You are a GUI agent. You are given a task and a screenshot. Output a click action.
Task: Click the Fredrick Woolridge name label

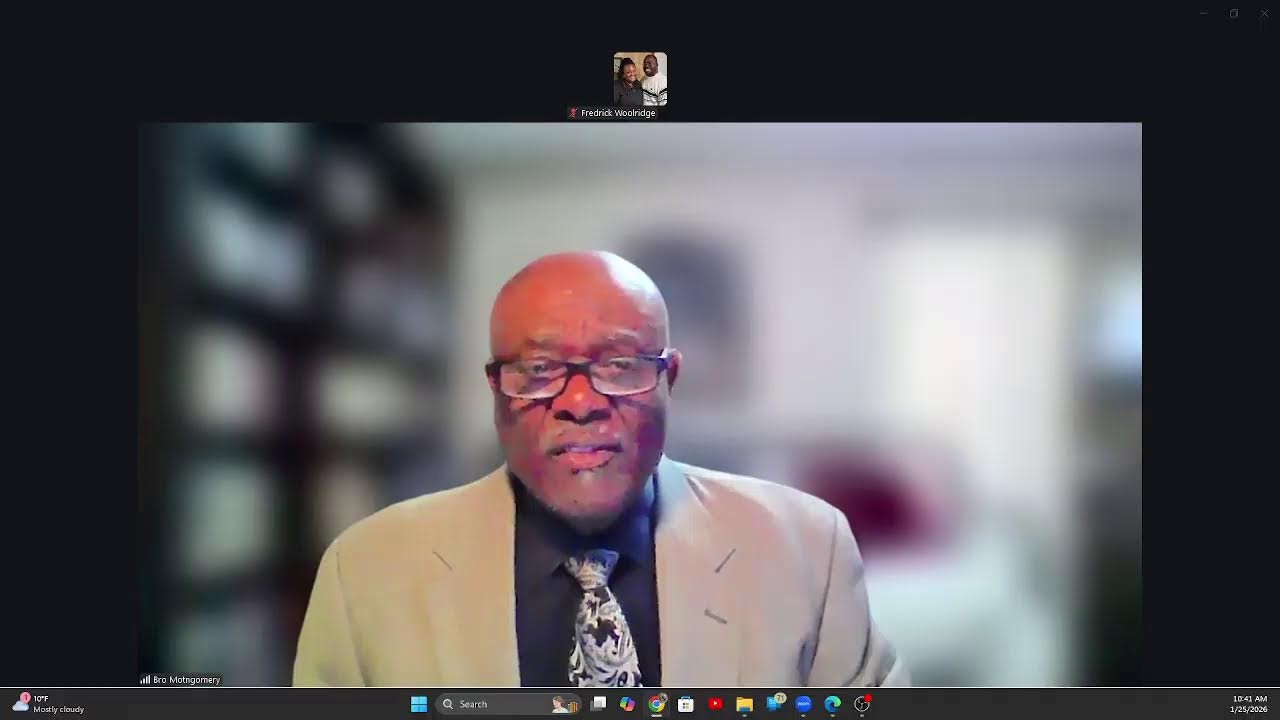click(618, 113)
